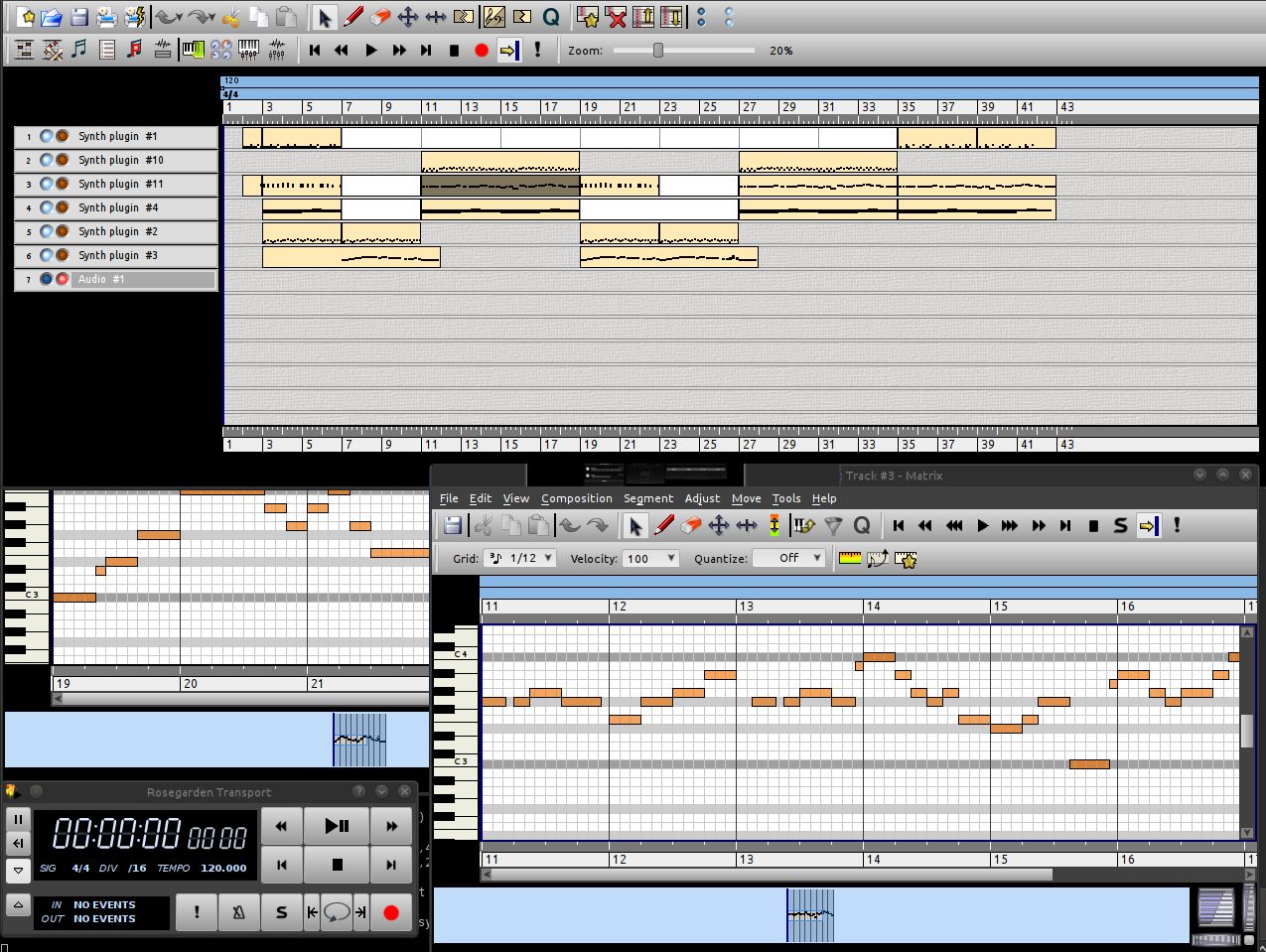Click the Matrix editor filter funnel icon

point(833,525)
